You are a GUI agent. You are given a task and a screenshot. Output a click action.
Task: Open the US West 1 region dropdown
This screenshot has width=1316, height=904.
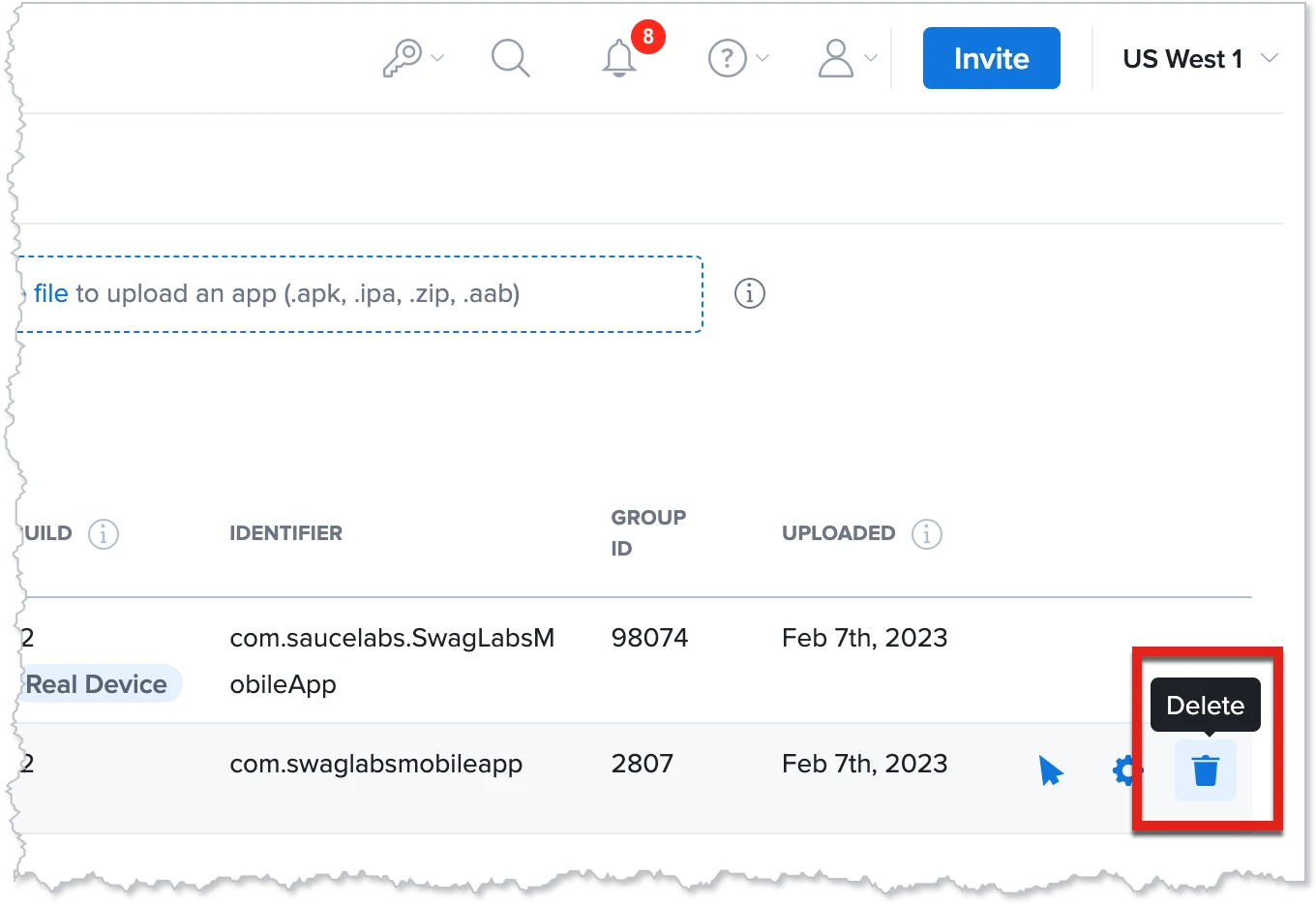(x=1198, y=59)
